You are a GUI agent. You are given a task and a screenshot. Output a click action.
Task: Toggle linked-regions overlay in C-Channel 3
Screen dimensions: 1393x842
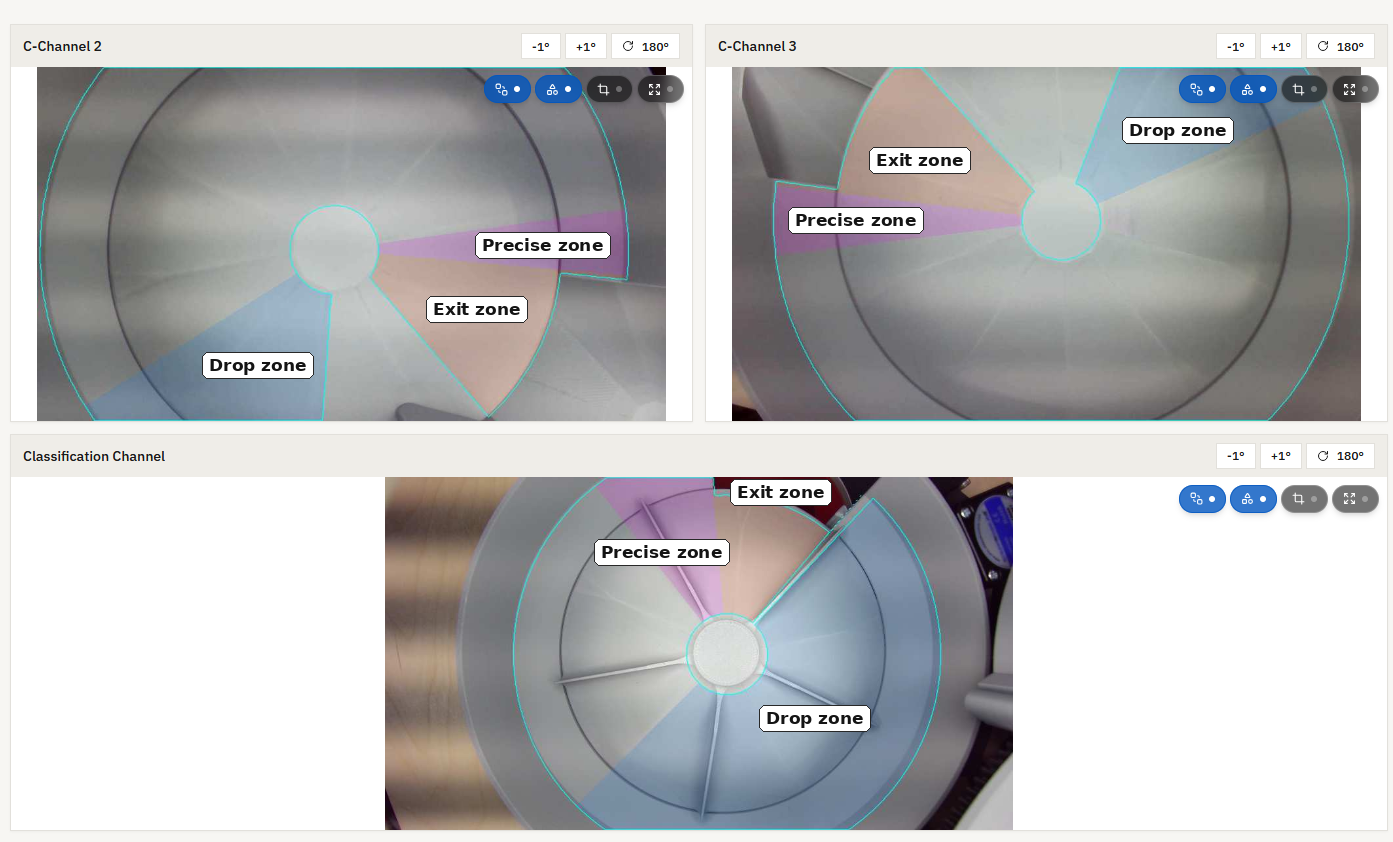[x=1203, y=89]
